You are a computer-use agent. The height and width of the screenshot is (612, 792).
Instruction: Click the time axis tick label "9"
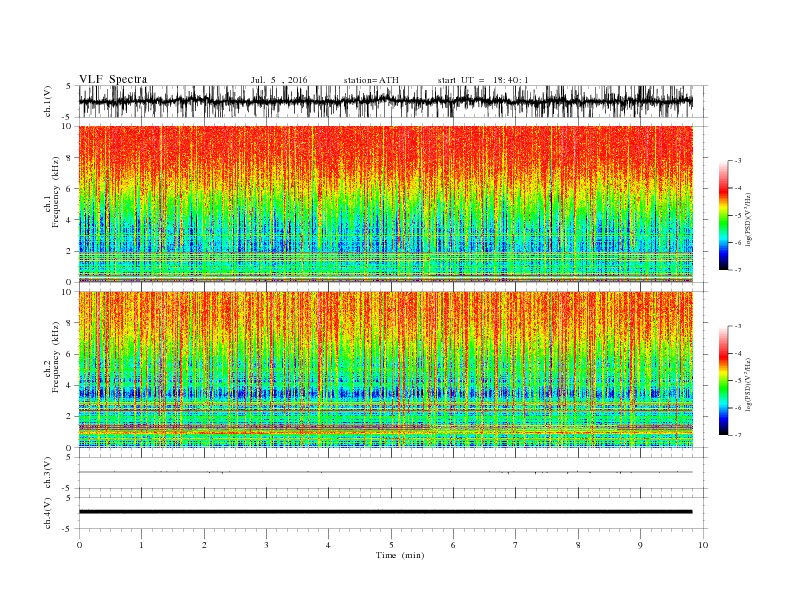tap(640, 545)
